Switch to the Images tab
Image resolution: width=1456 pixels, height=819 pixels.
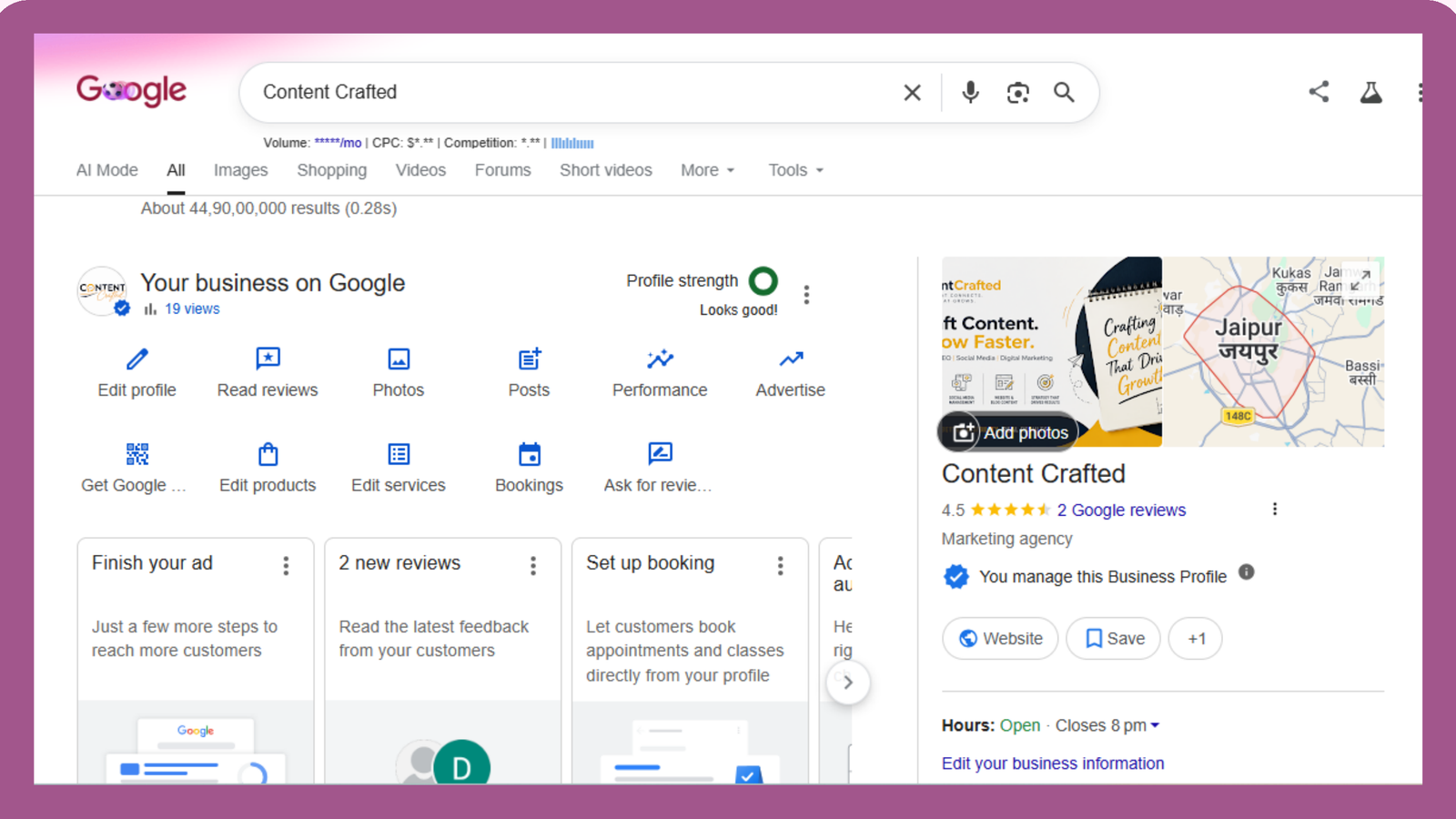coord(240,170)
